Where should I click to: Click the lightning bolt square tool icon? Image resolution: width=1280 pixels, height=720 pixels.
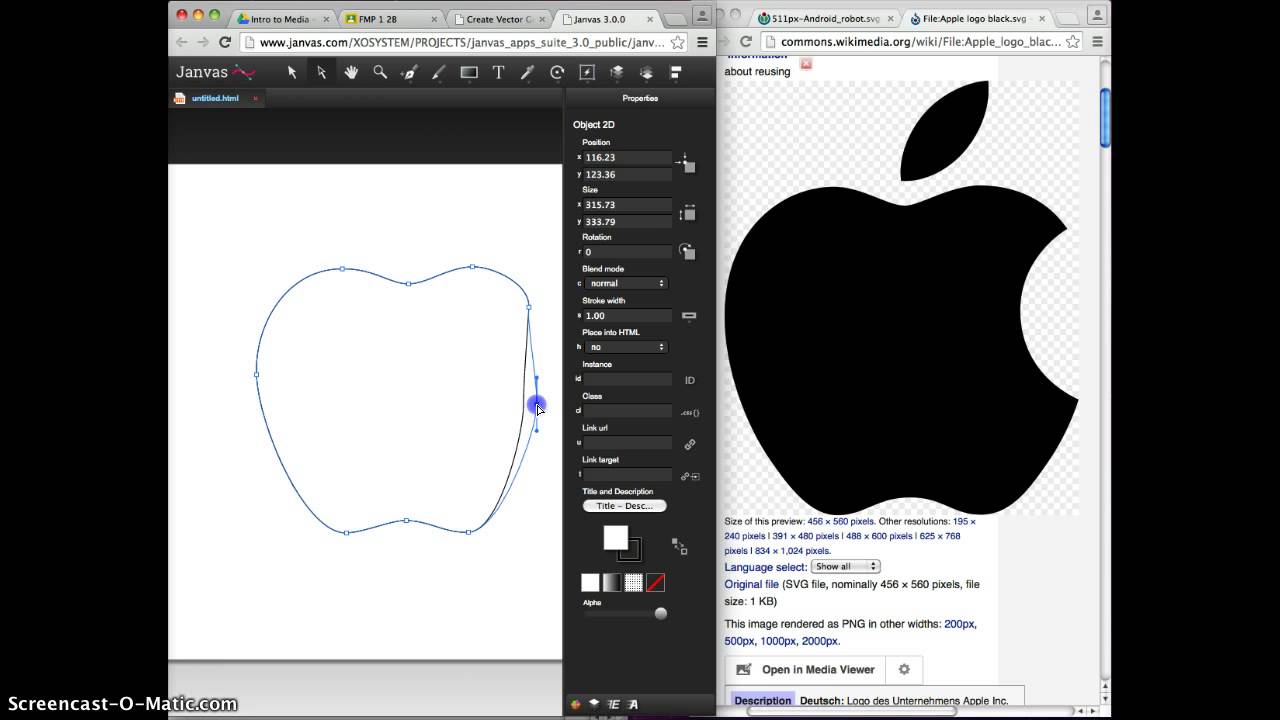pyautogui.click(x=587, y=72)
